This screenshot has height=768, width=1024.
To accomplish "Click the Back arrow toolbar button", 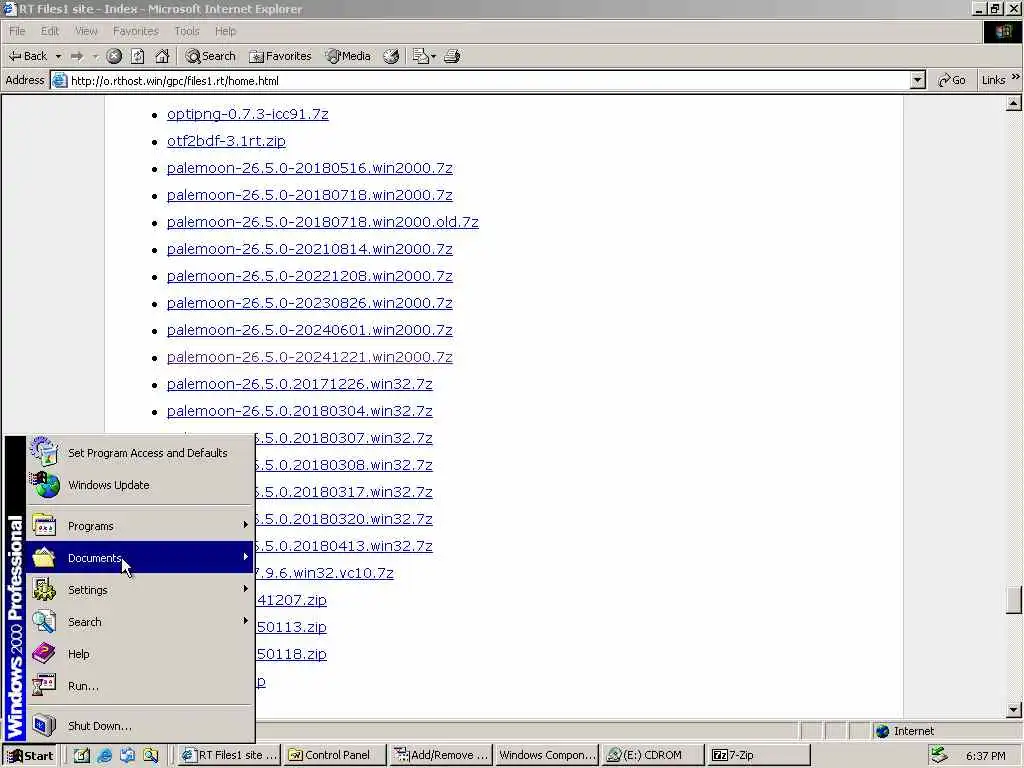I will point(27,56).
